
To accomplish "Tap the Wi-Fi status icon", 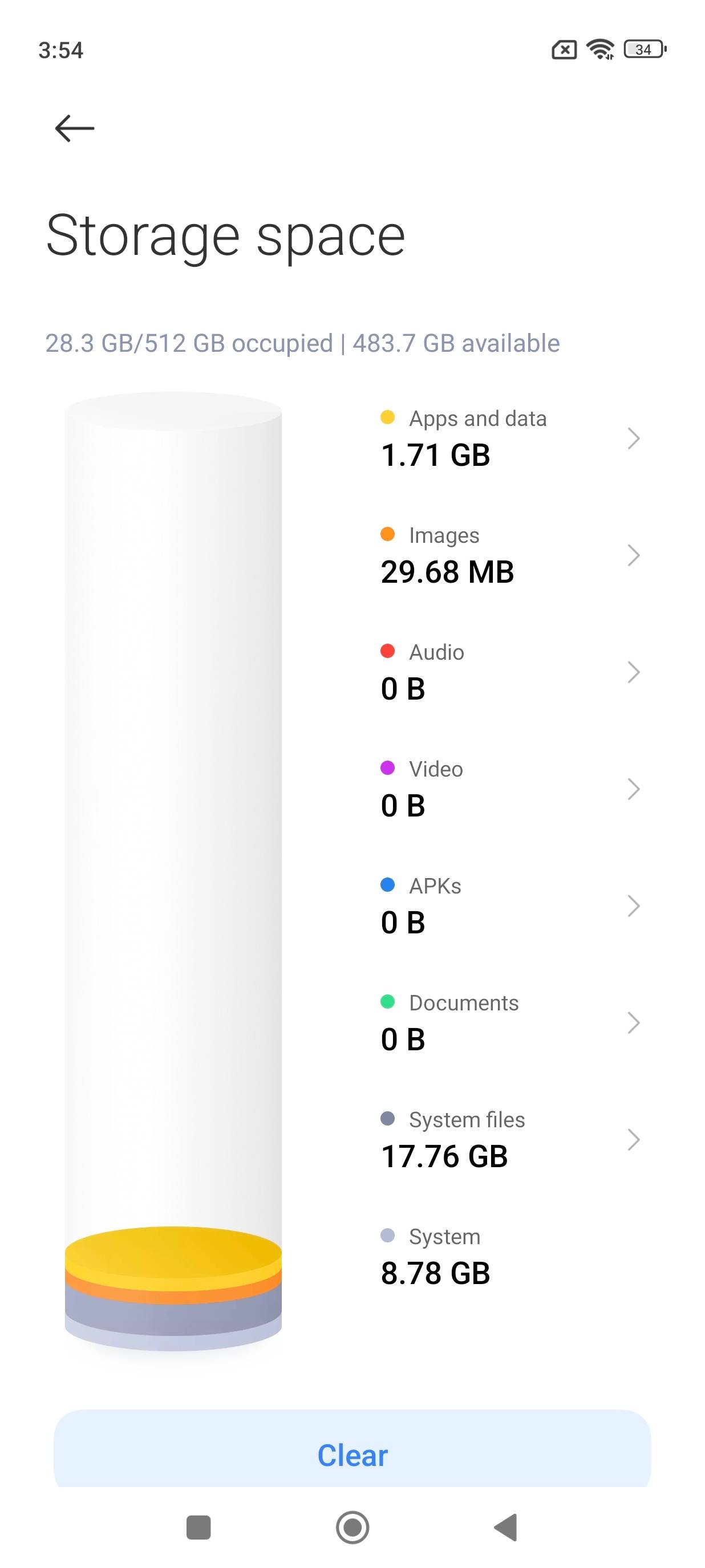I will (x=600, y=49).
